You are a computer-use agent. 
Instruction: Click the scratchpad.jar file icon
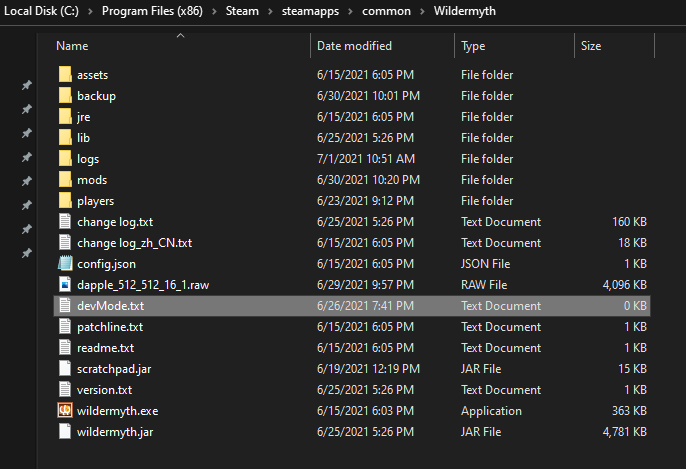tap(66, 369)
